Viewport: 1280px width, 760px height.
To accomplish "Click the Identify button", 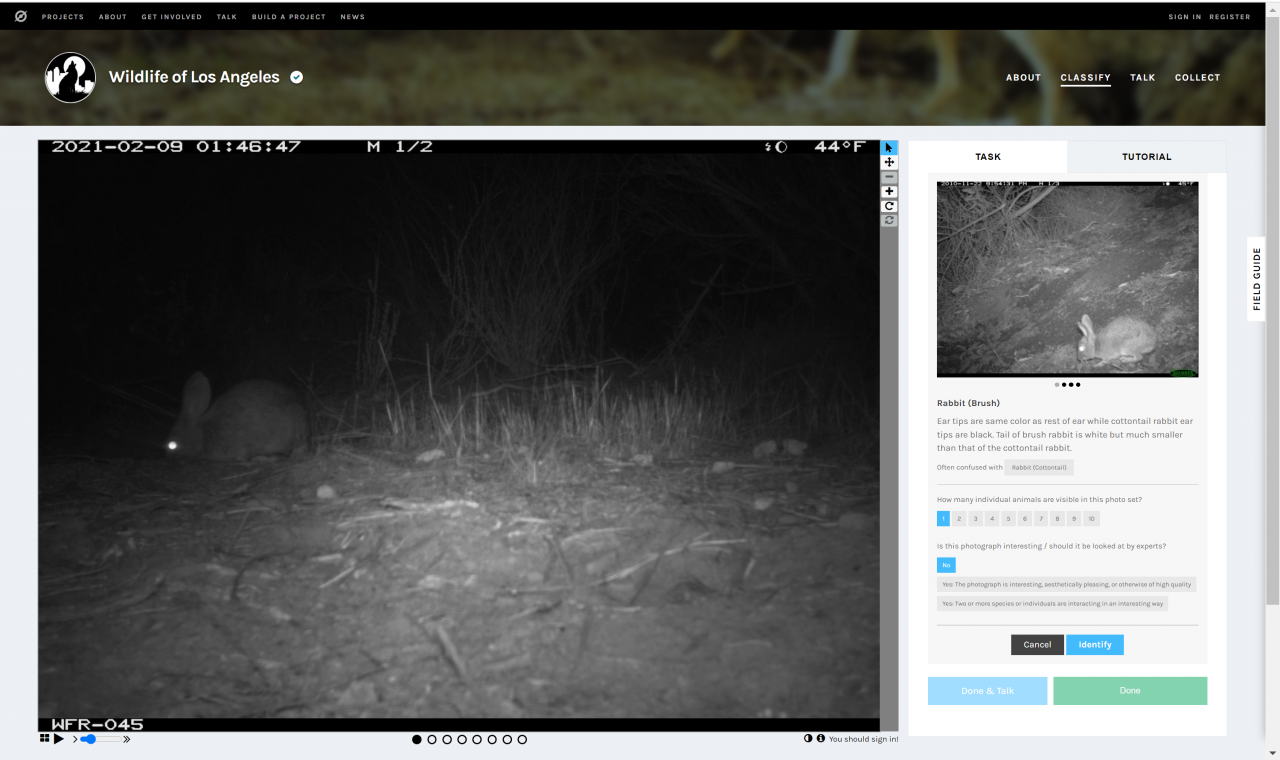I will coord(1095,645).
